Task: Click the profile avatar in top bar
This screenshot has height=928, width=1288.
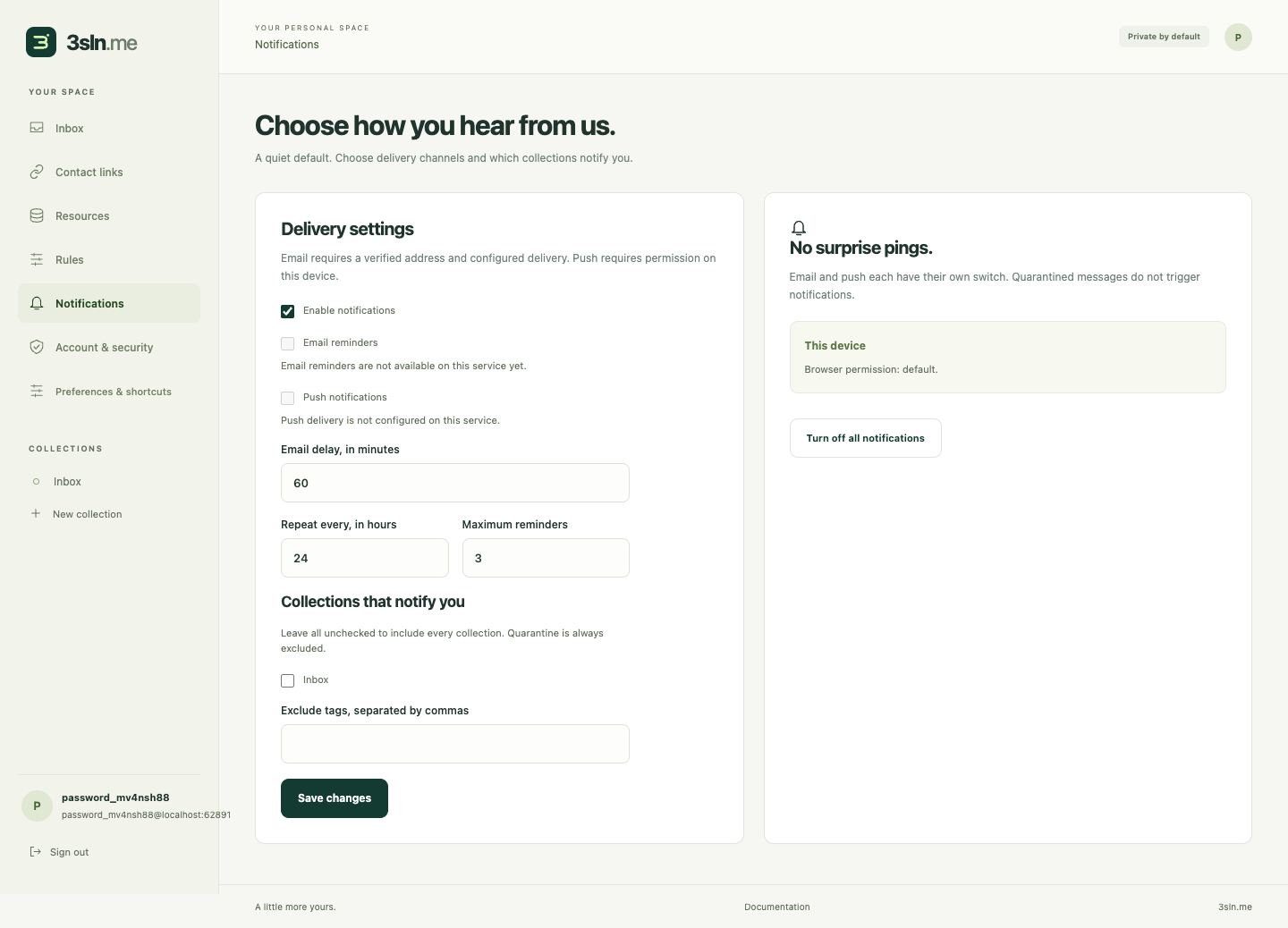Action: pyautogui.click(x=1238, y=37)
